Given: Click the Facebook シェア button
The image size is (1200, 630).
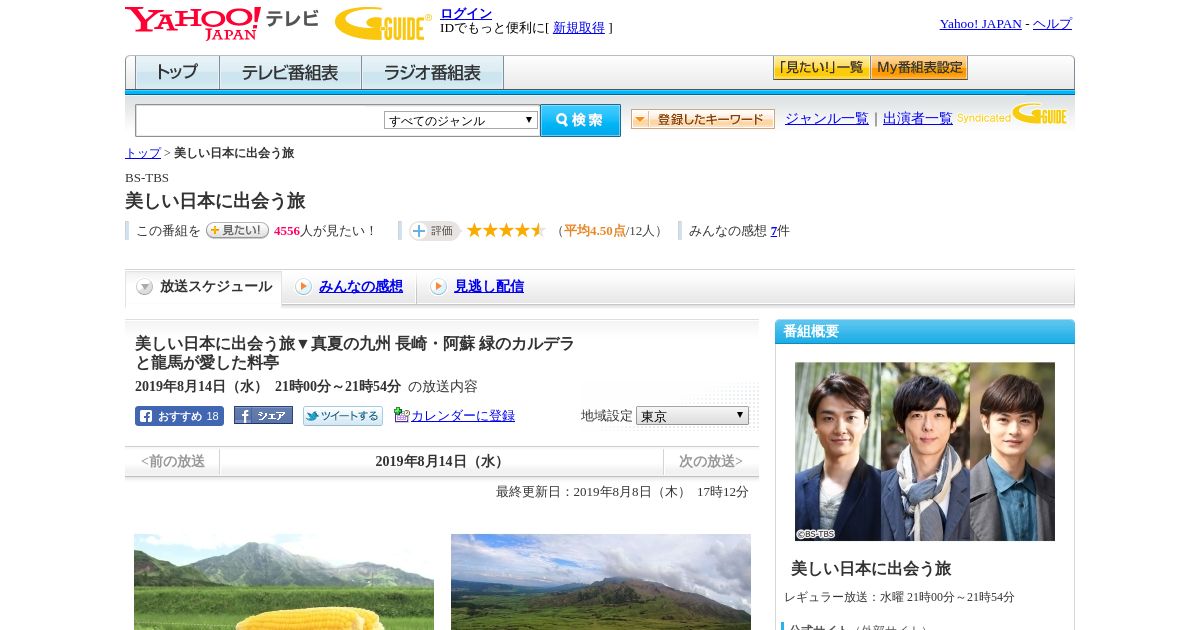Looking at the screenshot, I should 263,415.
